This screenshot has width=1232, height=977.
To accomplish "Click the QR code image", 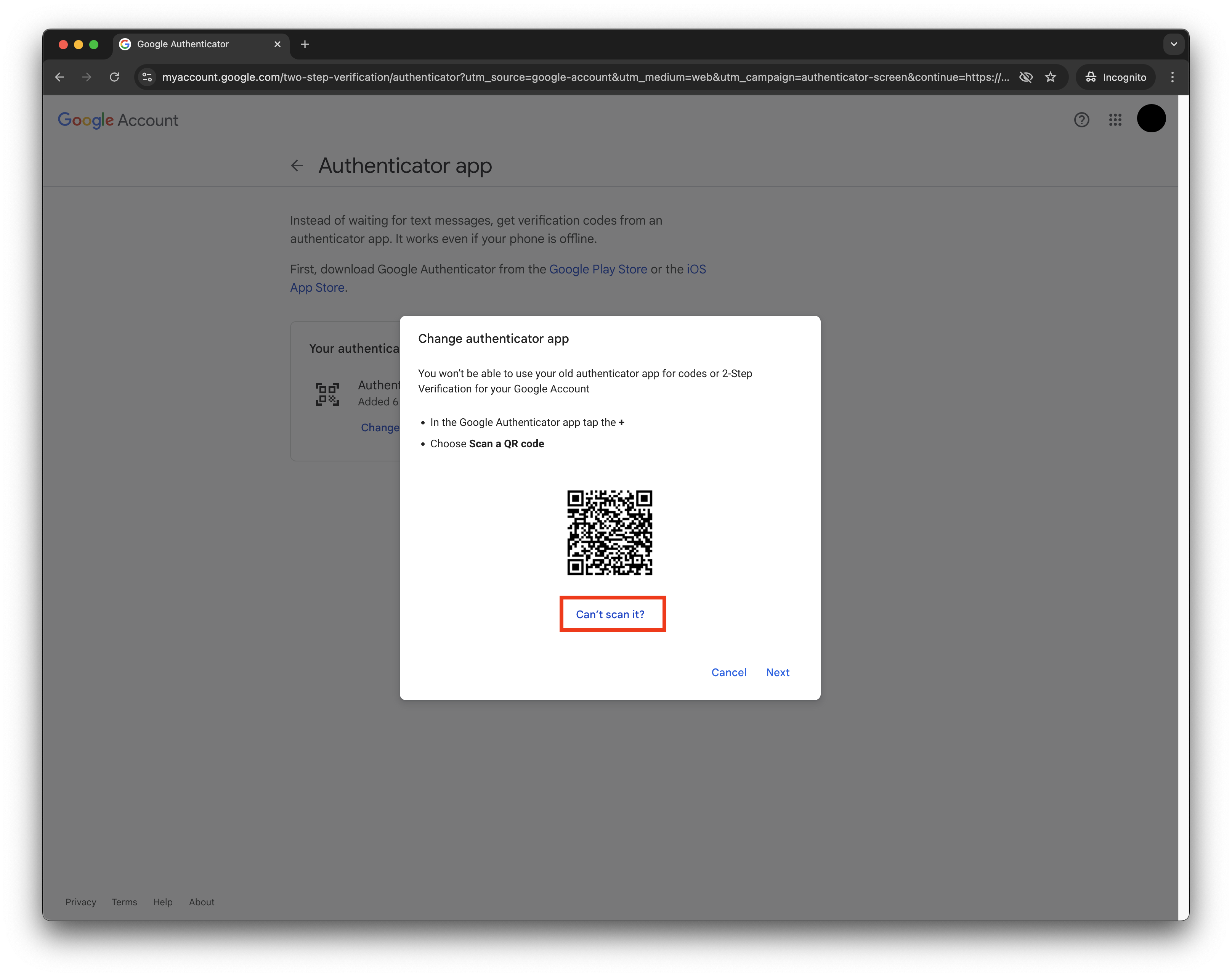I will [609, 532].
